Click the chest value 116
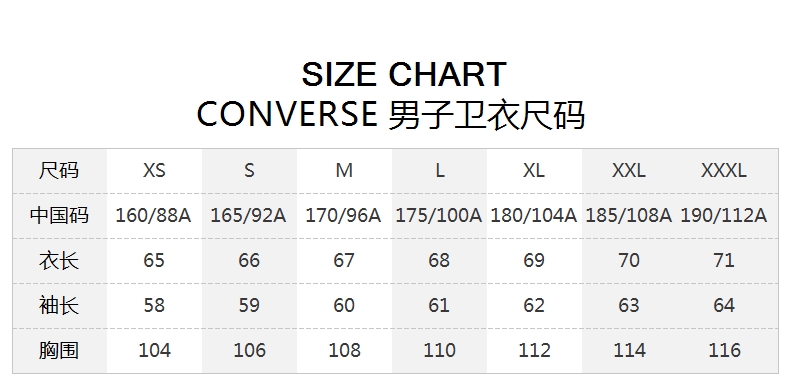The image size is (790, 385). [x=724, y=350]
